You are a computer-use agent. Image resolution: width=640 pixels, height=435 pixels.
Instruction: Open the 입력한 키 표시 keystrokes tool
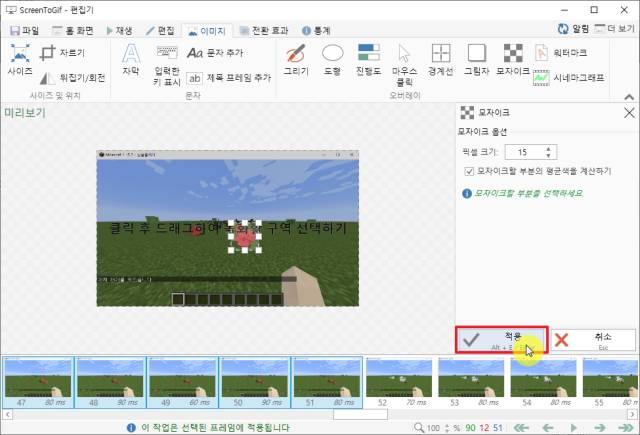pos(167,66)
